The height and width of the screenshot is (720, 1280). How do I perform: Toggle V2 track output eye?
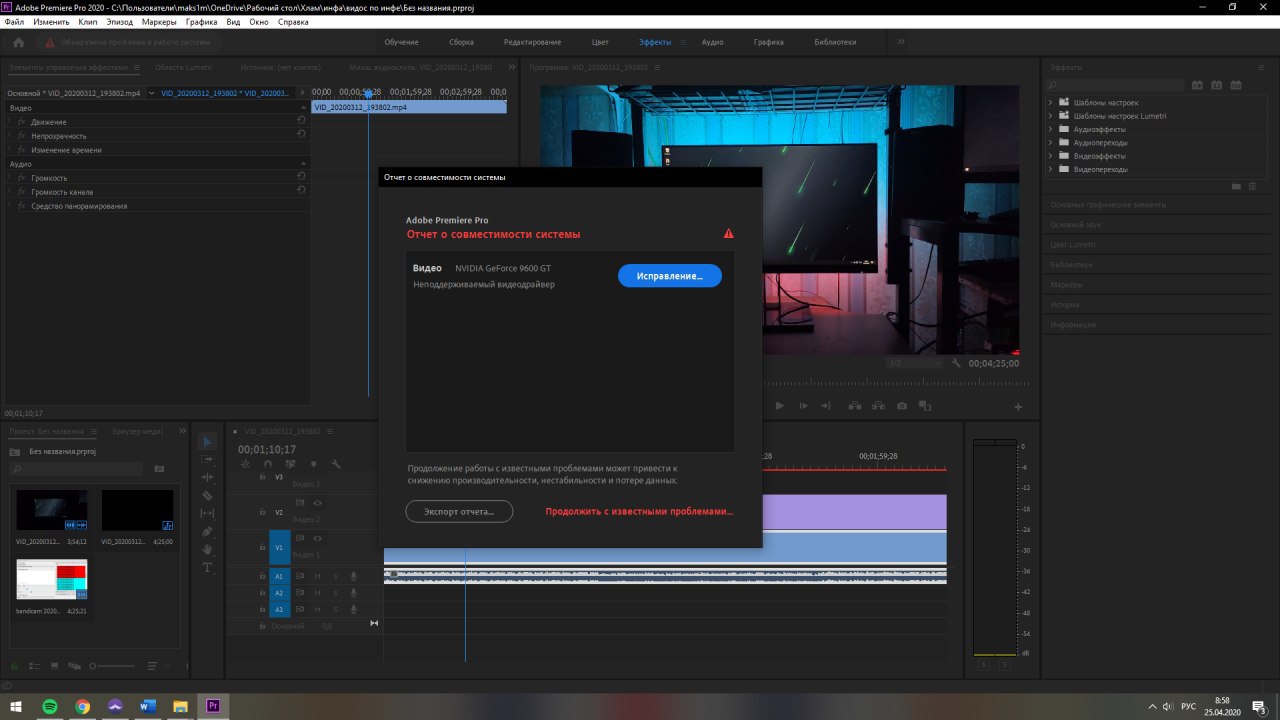(x=318, y=503)
